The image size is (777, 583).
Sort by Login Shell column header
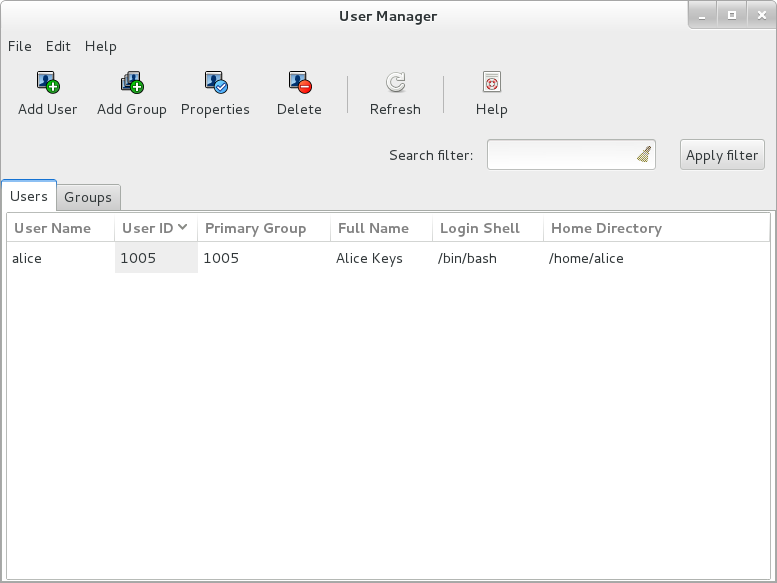(488, 228)
